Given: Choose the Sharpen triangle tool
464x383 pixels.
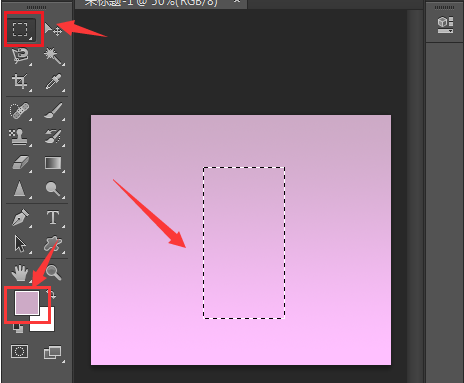Looking at the screenshot, I should [20, 189].
